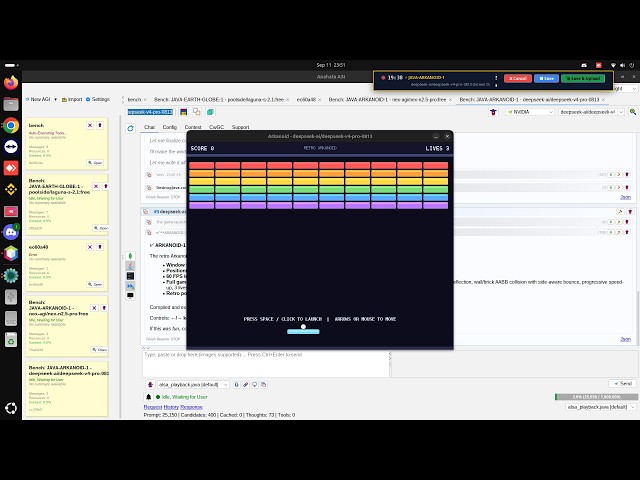Image resolution: width=640 pixels, height=480 pixels.
Task: Click Open on the ec60a48 card
Action: pyautogui.click(x=95, y=284)
